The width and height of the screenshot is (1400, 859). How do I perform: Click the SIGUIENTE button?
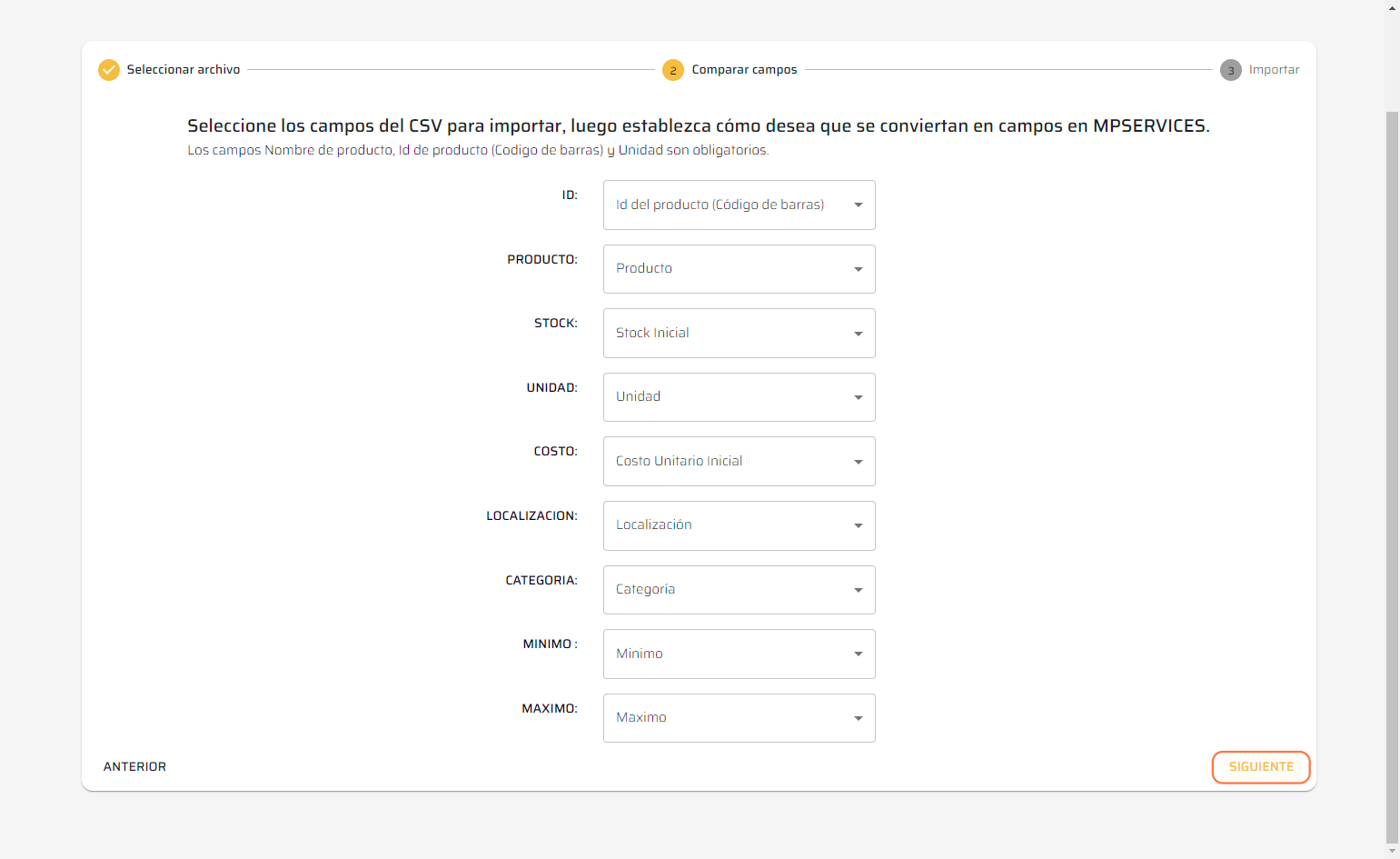click(1261, 767)
